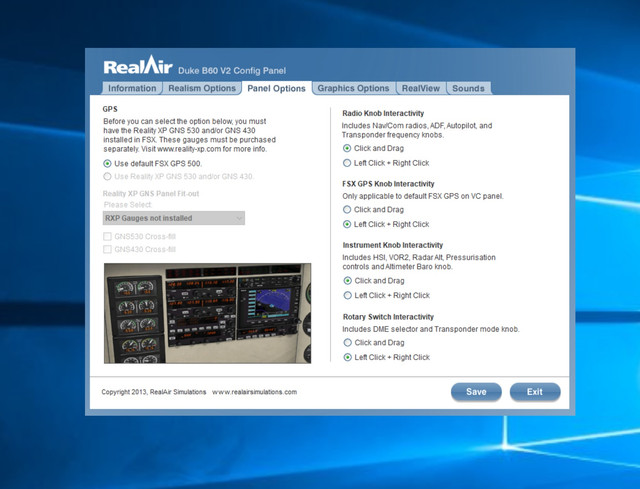640x489 pixels.
Task: Click the Save button
Action: coord(476,392)
